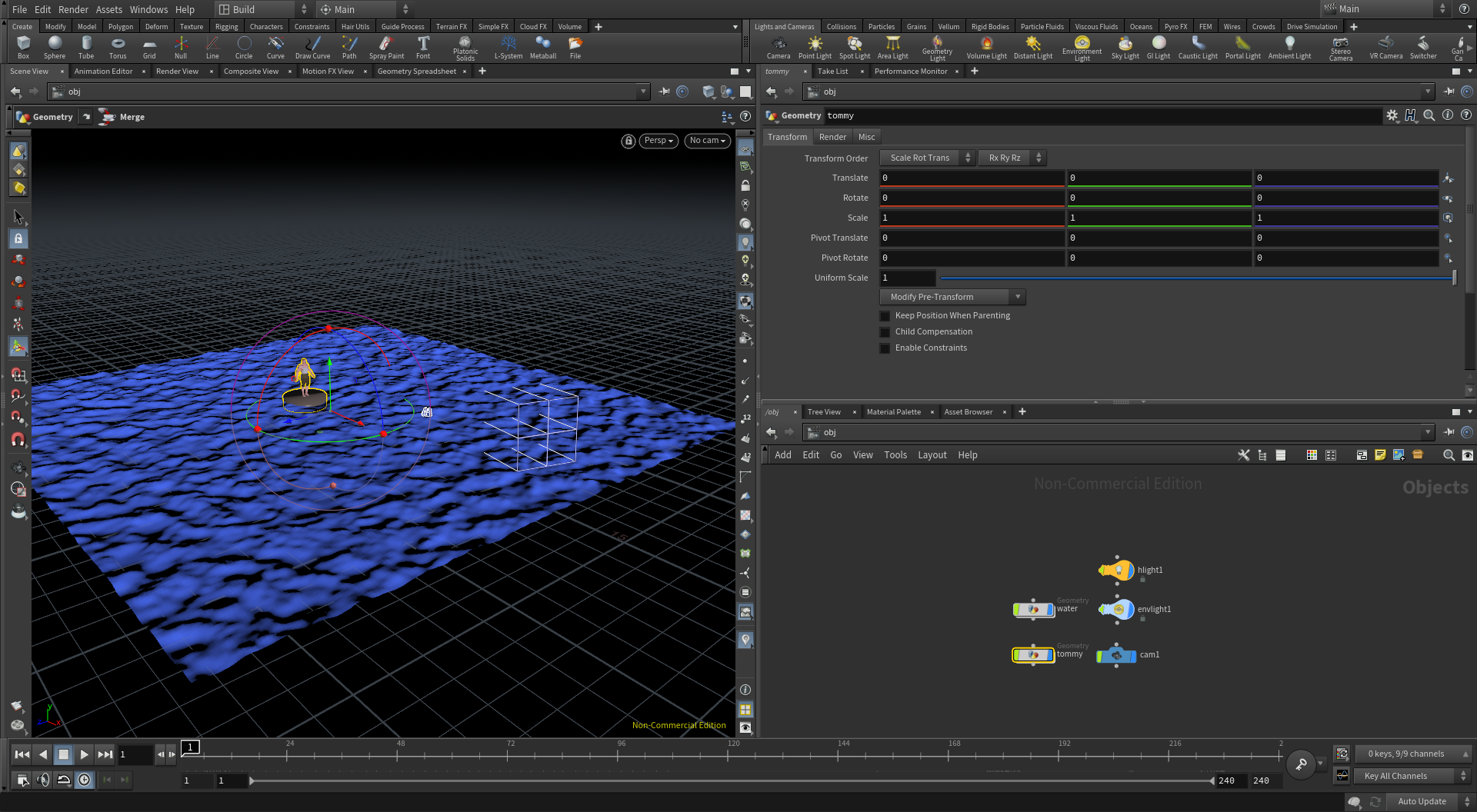Screen dimensions: 1477x812
Task: Check Enable Constraints
Action: (885, 348)
